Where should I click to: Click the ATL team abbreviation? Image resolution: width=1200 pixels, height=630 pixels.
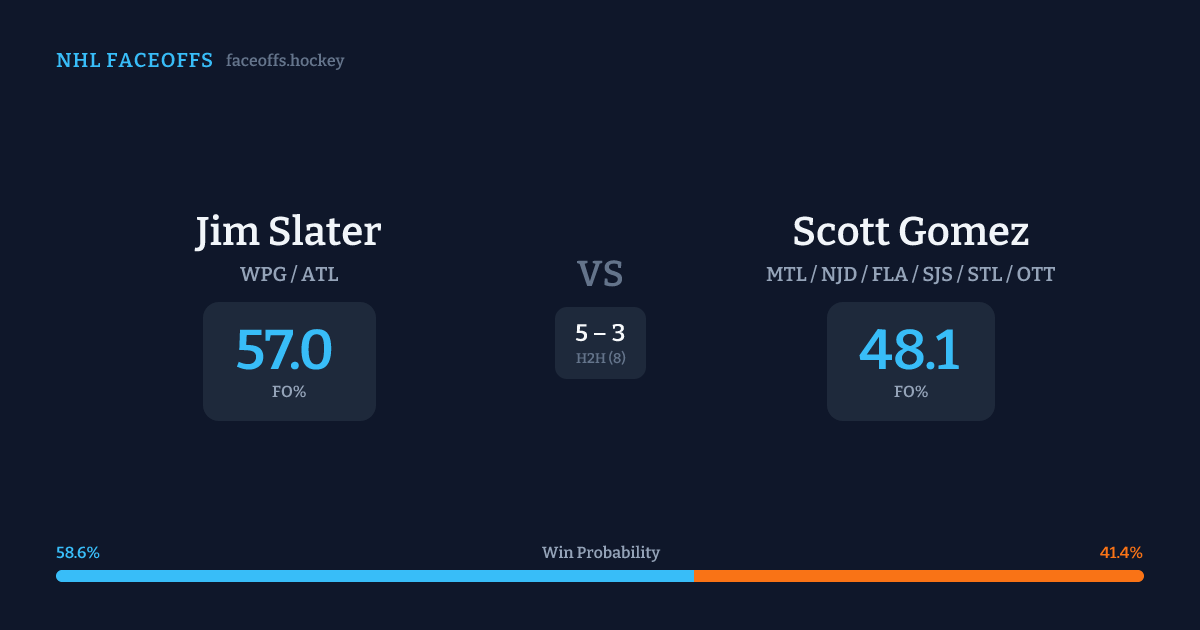320,274
